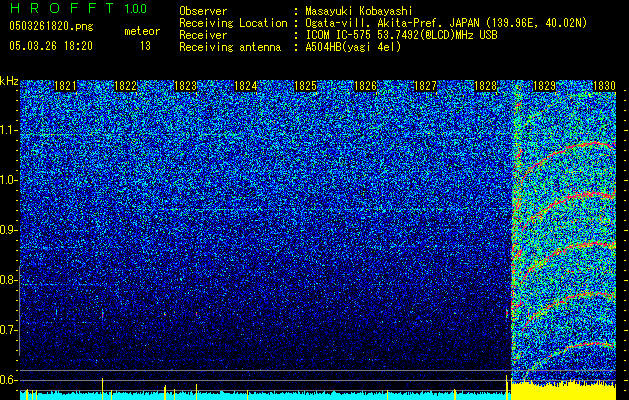Click the 1830 time marker
The width and height of the screenshot is (629, 400).
[604, 86]
